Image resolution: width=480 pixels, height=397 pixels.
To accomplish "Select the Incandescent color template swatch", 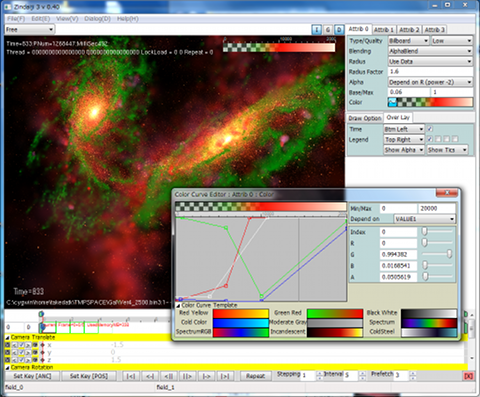I will (x=335, y=332).
